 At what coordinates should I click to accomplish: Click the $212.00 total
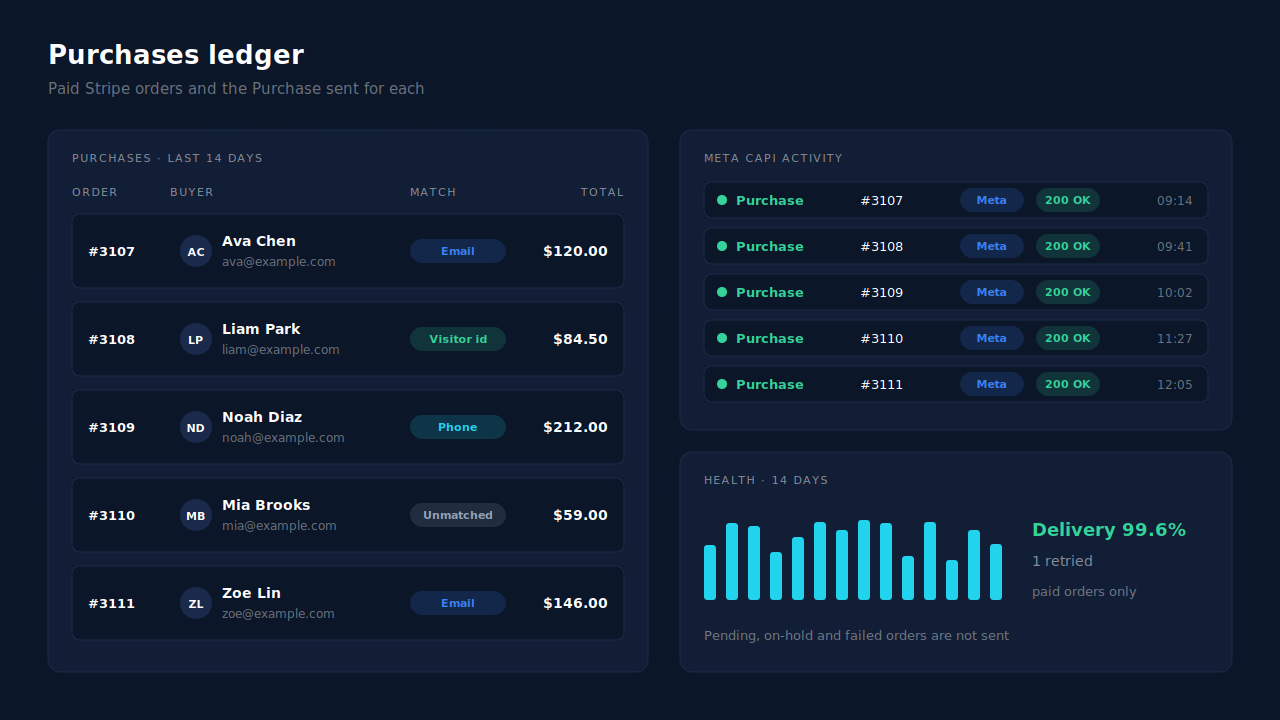[575, 427]
